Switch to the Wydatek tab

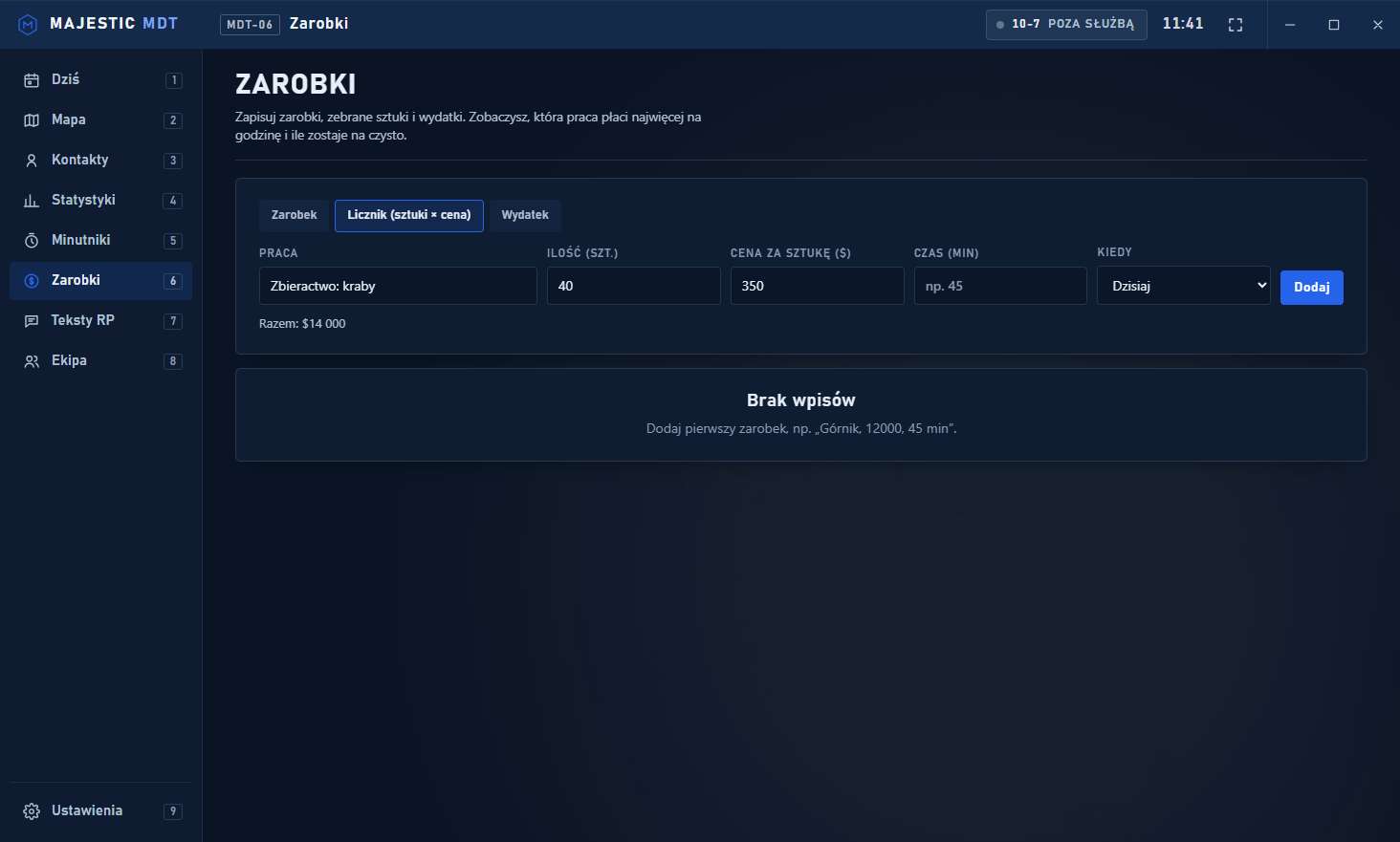pyautogui.click(x=525, y=215)
